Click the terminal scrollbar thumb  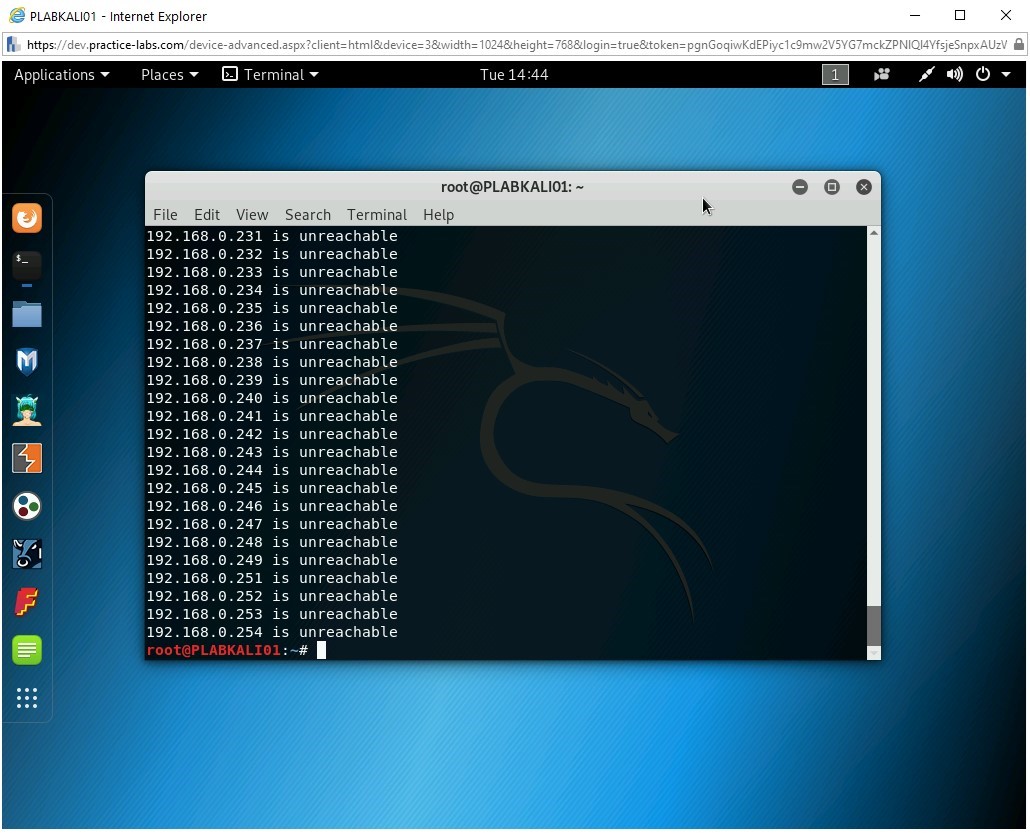[x=874, y=626]
